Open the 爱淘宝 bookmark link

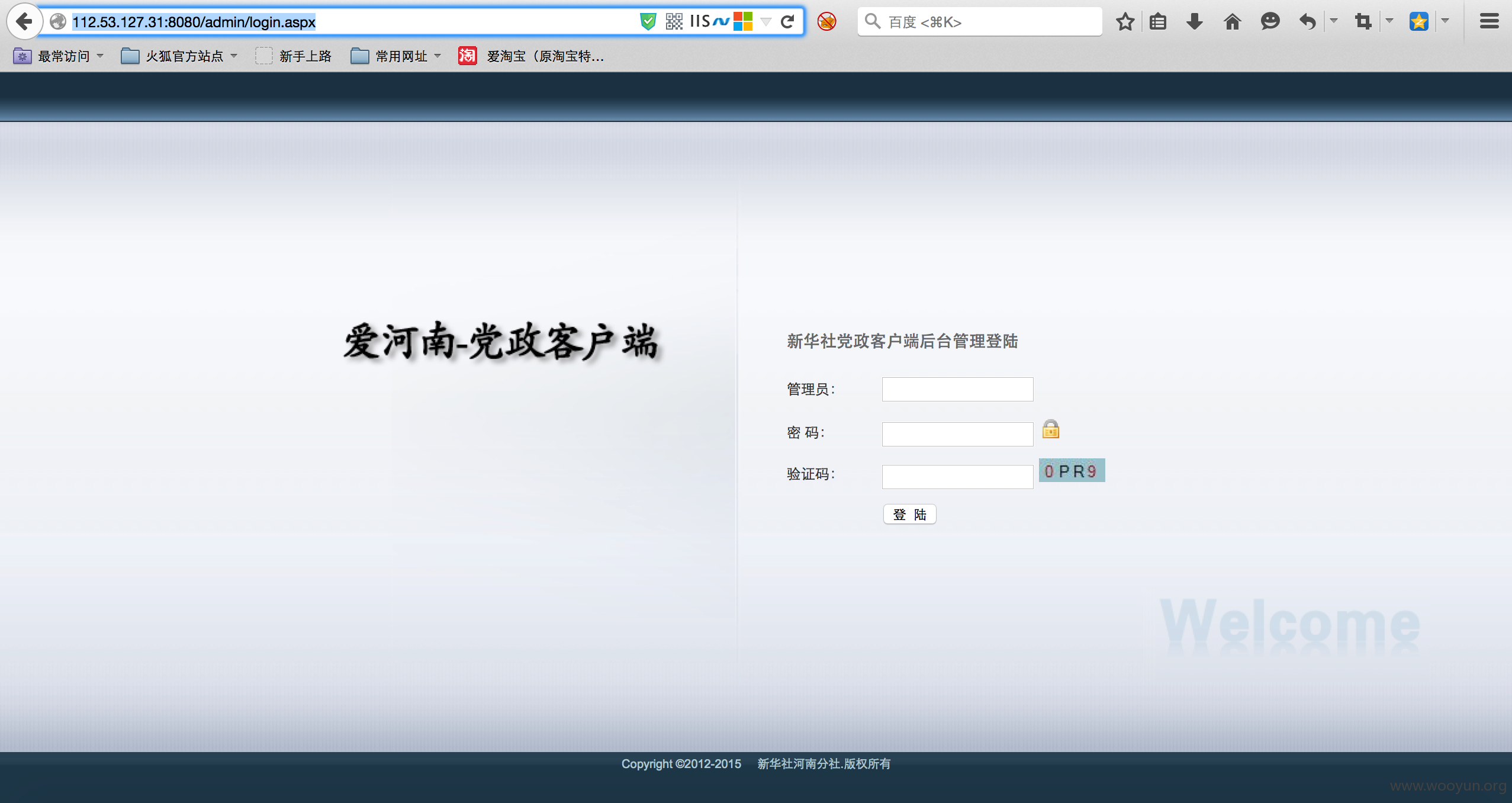(x=531, y=56)
